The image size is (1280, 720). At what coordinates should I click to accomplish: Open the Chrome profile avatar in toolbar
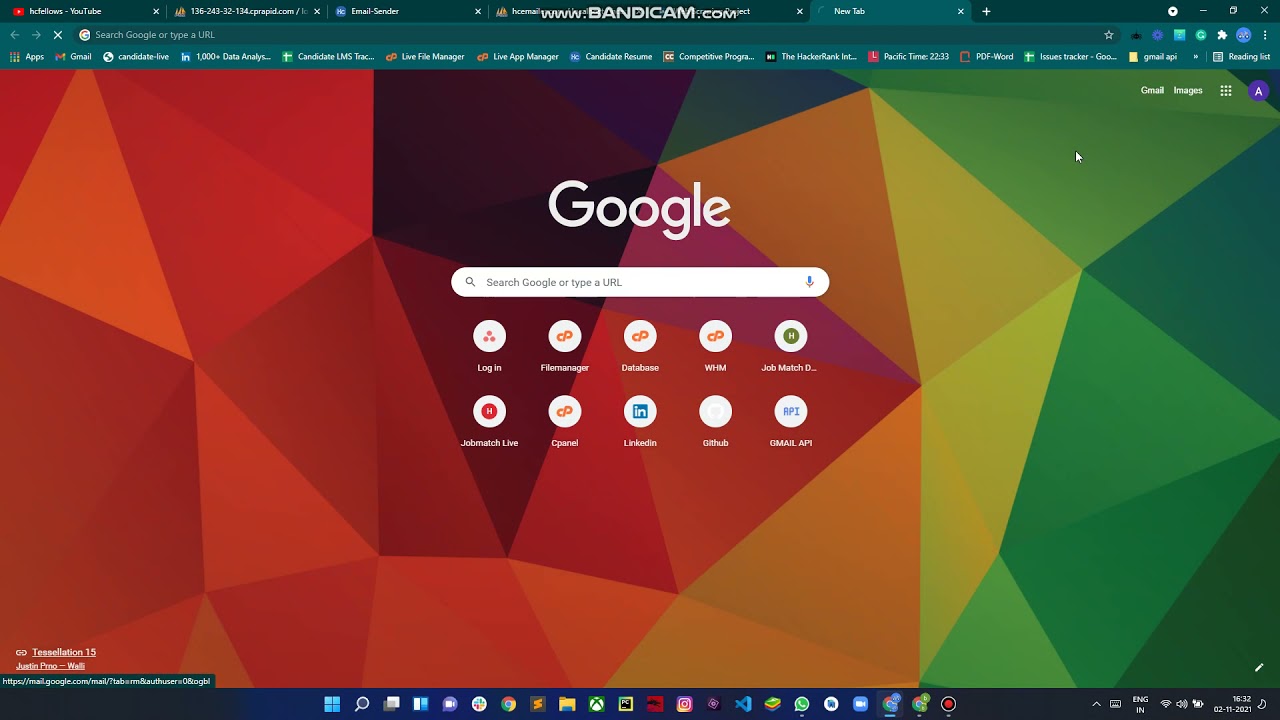coord(1243,35)
